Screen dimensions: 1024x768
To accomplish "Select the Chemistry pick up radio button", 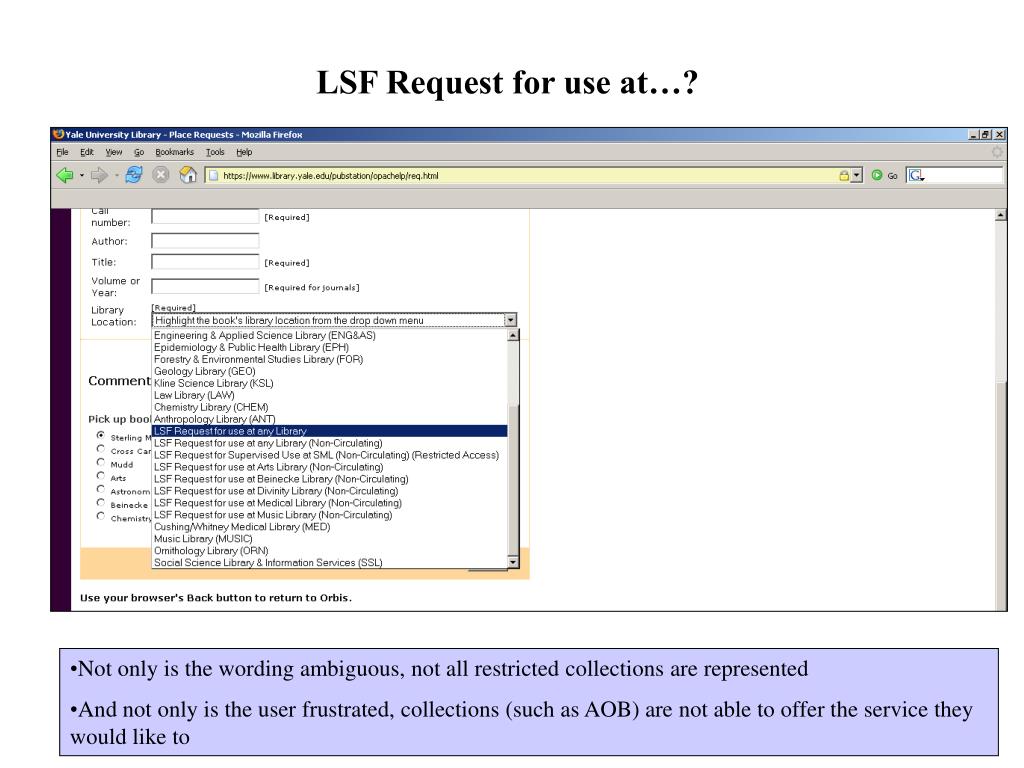I will pyautogui.click(x=101, y=516).
